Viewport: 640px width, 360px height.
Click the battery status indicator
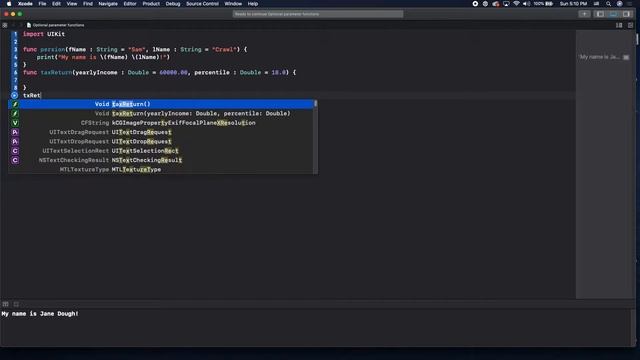point(543,4)
